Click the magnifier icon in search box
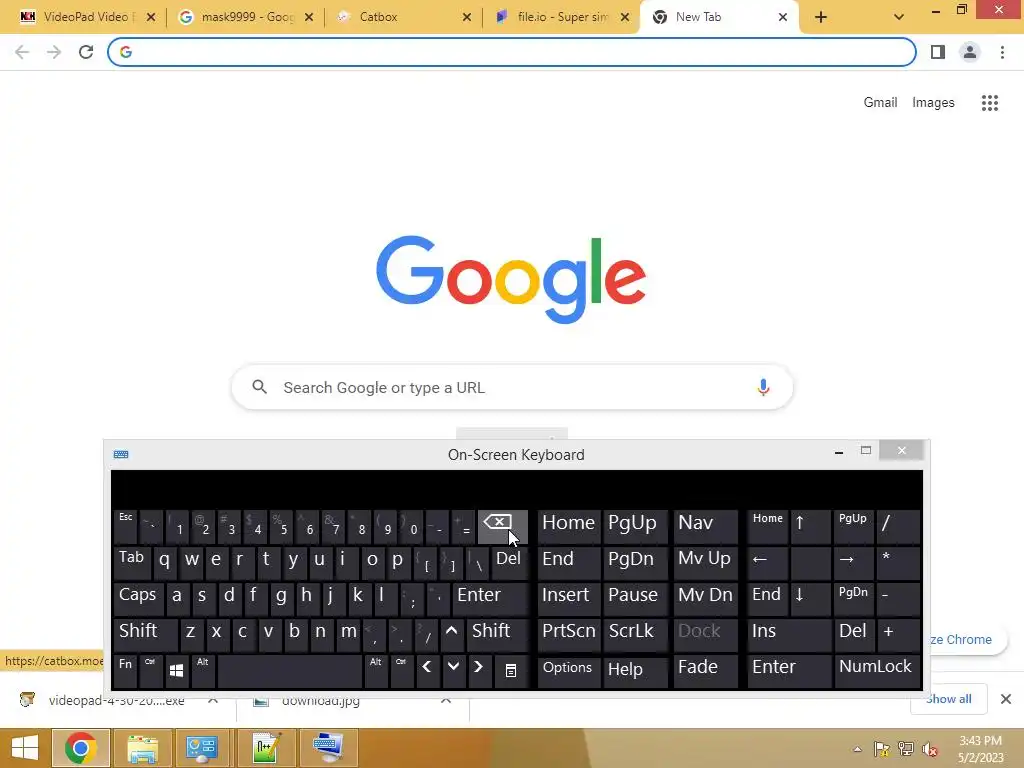 [260, 387]
